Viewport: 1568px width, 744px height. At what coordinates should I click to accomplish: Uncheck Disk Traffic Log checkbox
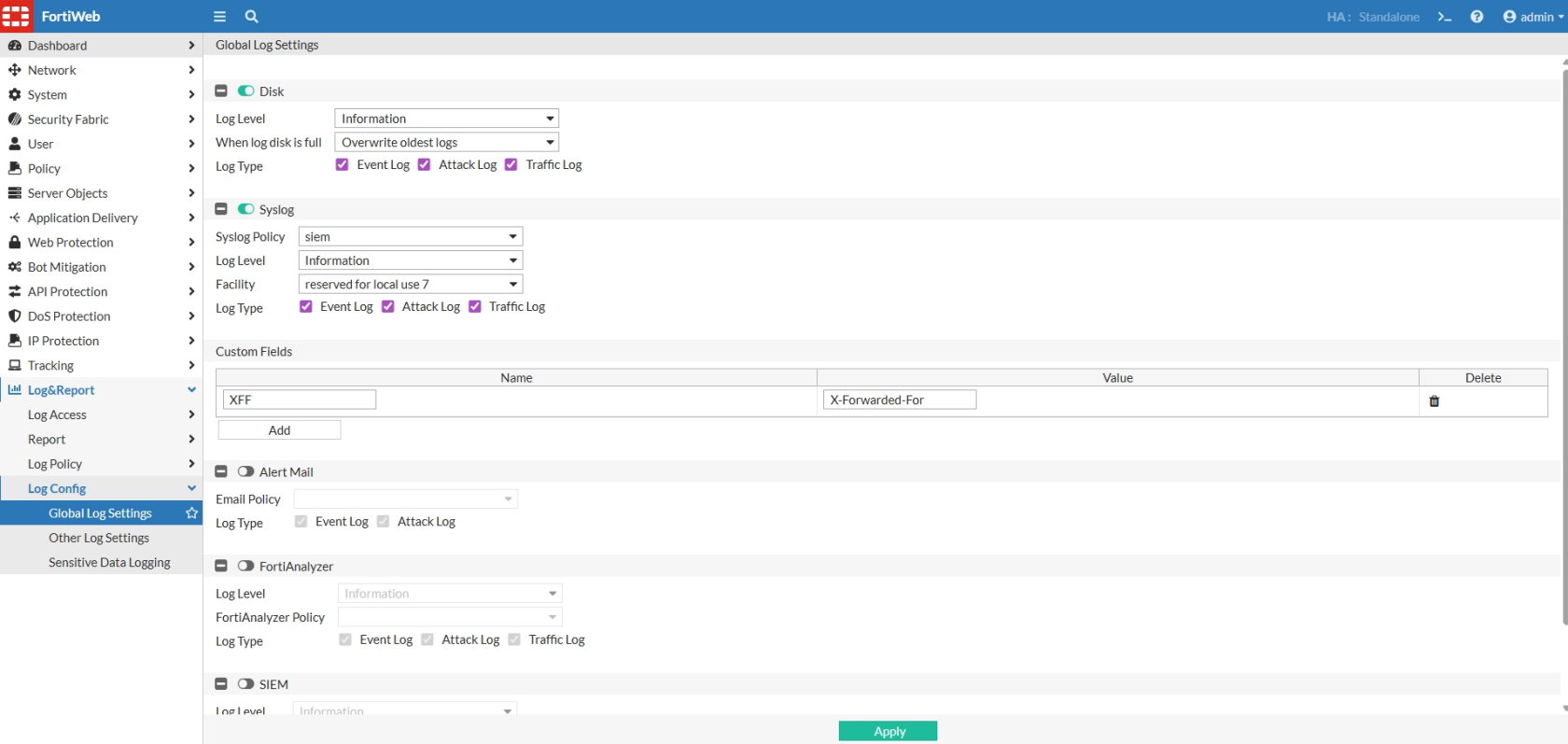click(x=511, y=165)
